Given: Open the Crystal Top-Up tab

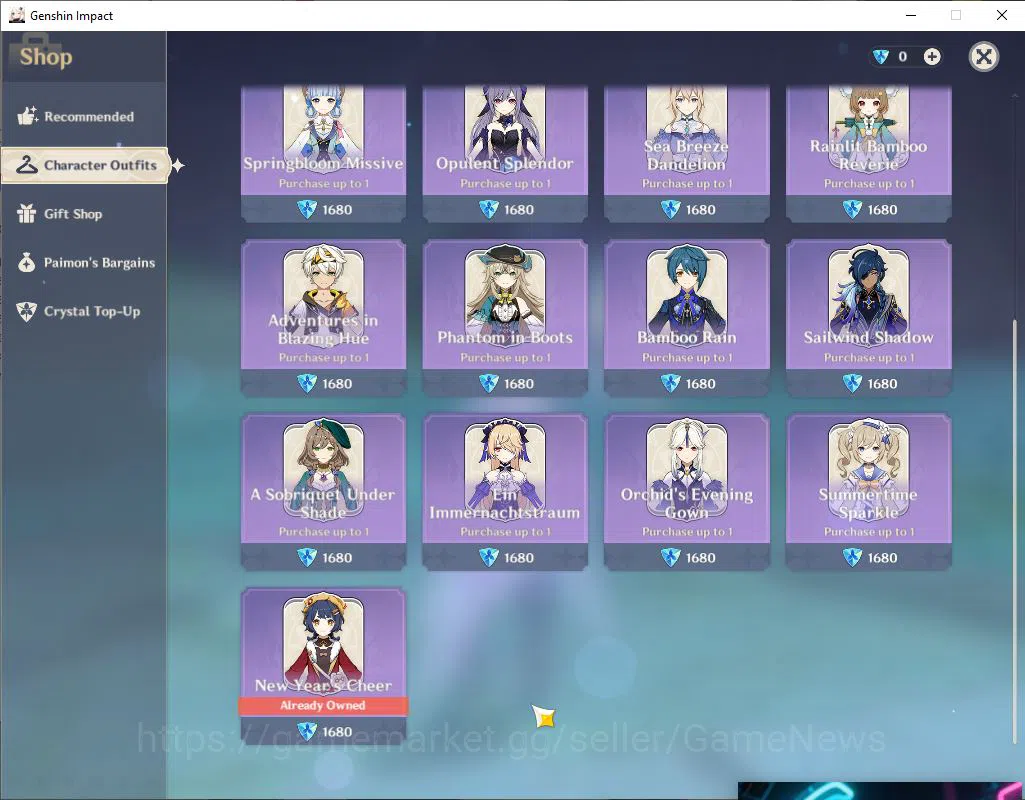Looking at the screenshot, I should coord(84,311).
